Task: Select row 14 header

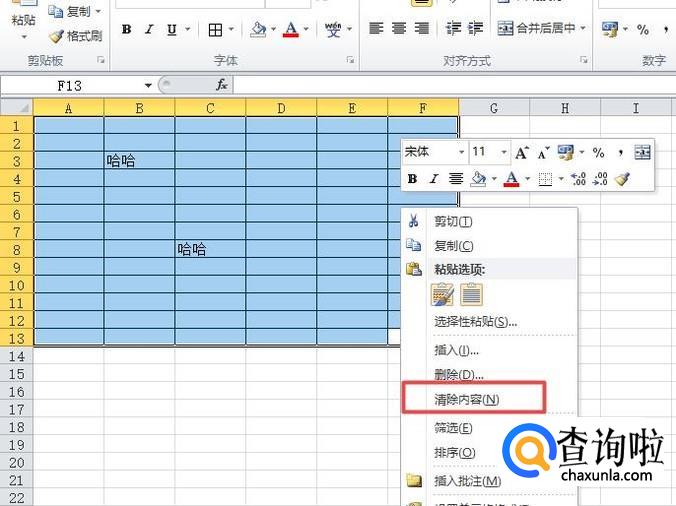Action: pyautogui.click(x=17, y=356)
